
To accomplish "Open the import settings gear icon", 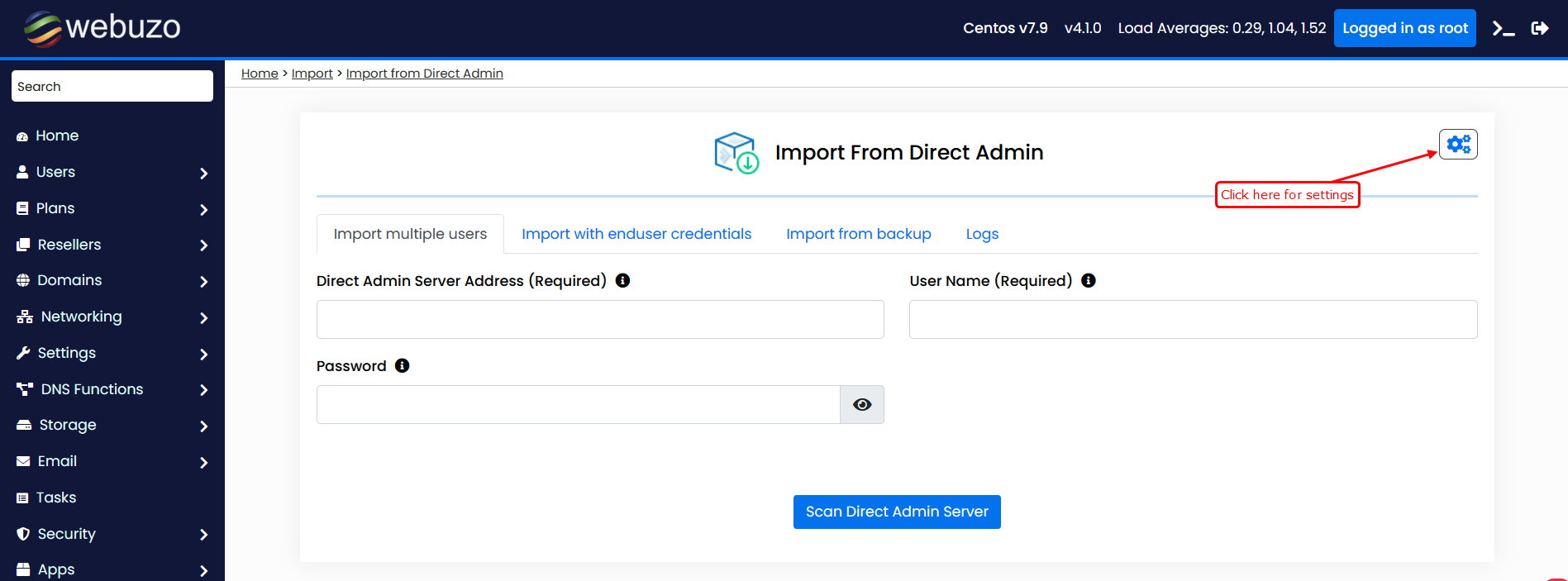I will 1458,145.
